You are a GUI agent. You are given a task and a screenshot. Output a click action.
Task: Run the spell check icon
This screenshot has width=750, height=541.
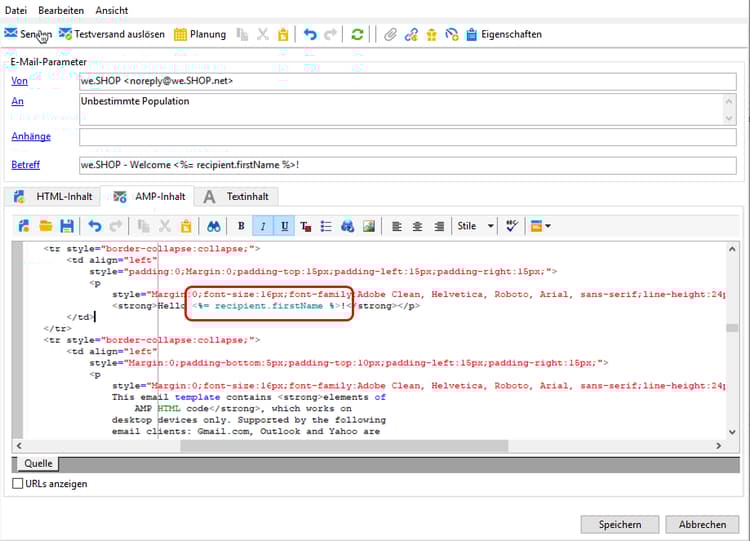[x=512, y=226]
